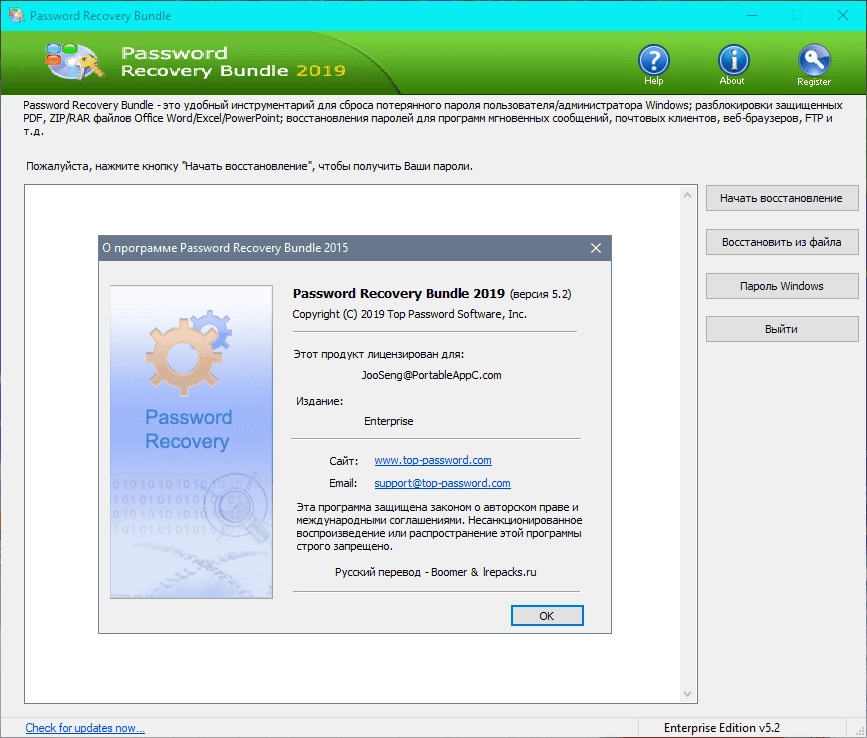Viewport: 867px width, 738px height.
Task: Click the Русский перевод credit line
Action: pyautogui.click(x=436, y=572)
